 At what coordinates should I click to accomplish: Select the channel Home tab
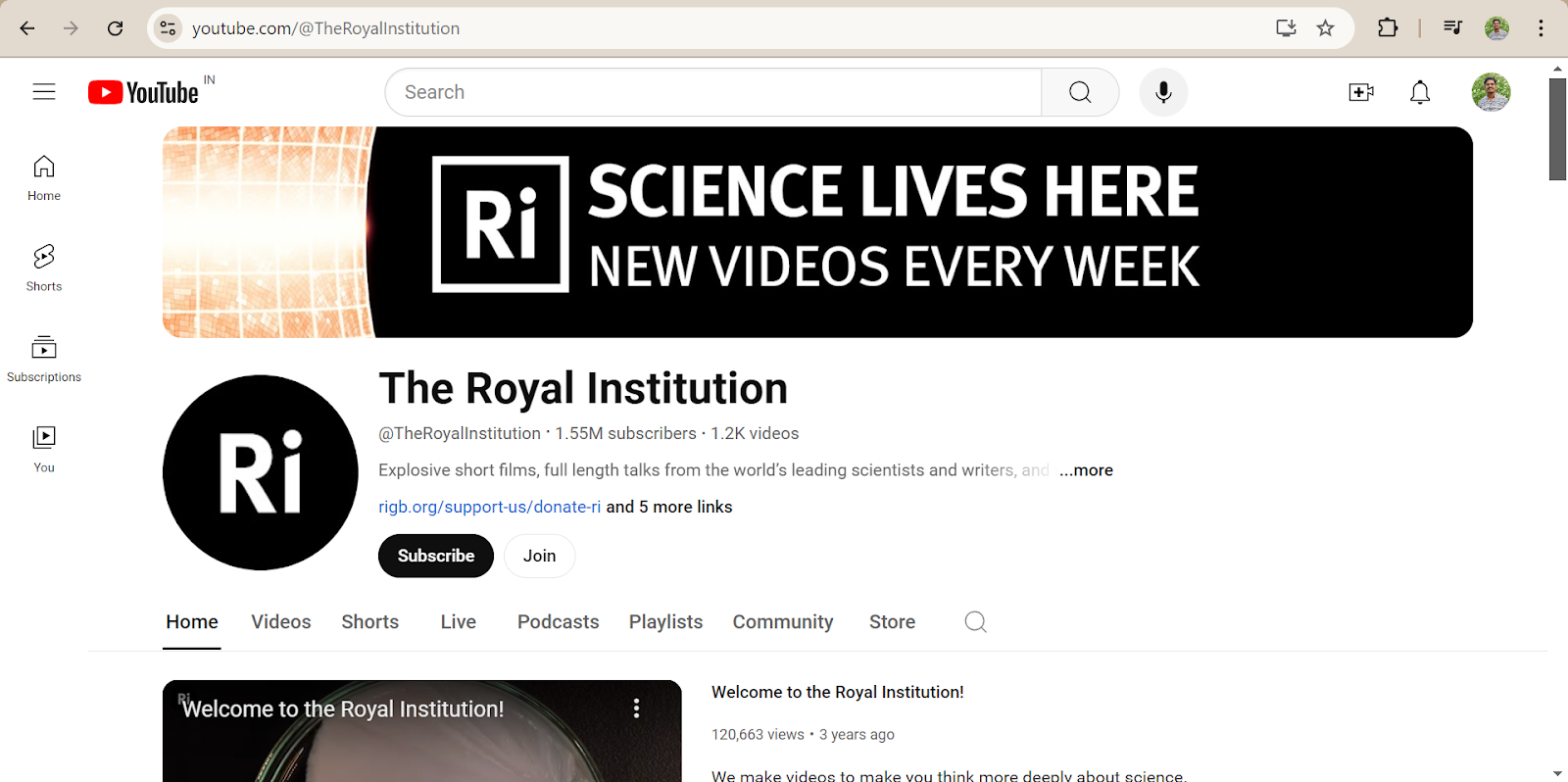click(x=192, y=622)
